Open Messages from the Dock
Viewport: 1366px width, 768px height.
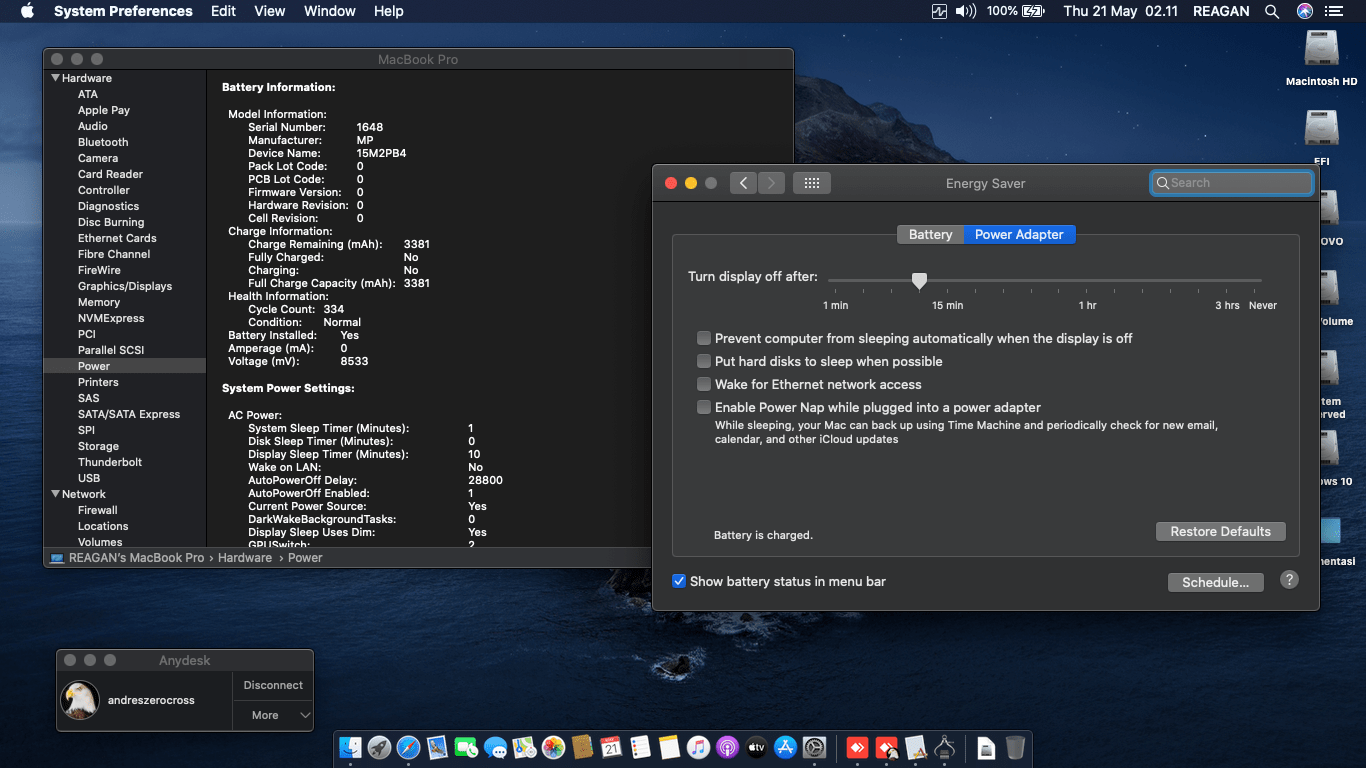point(495,747)
